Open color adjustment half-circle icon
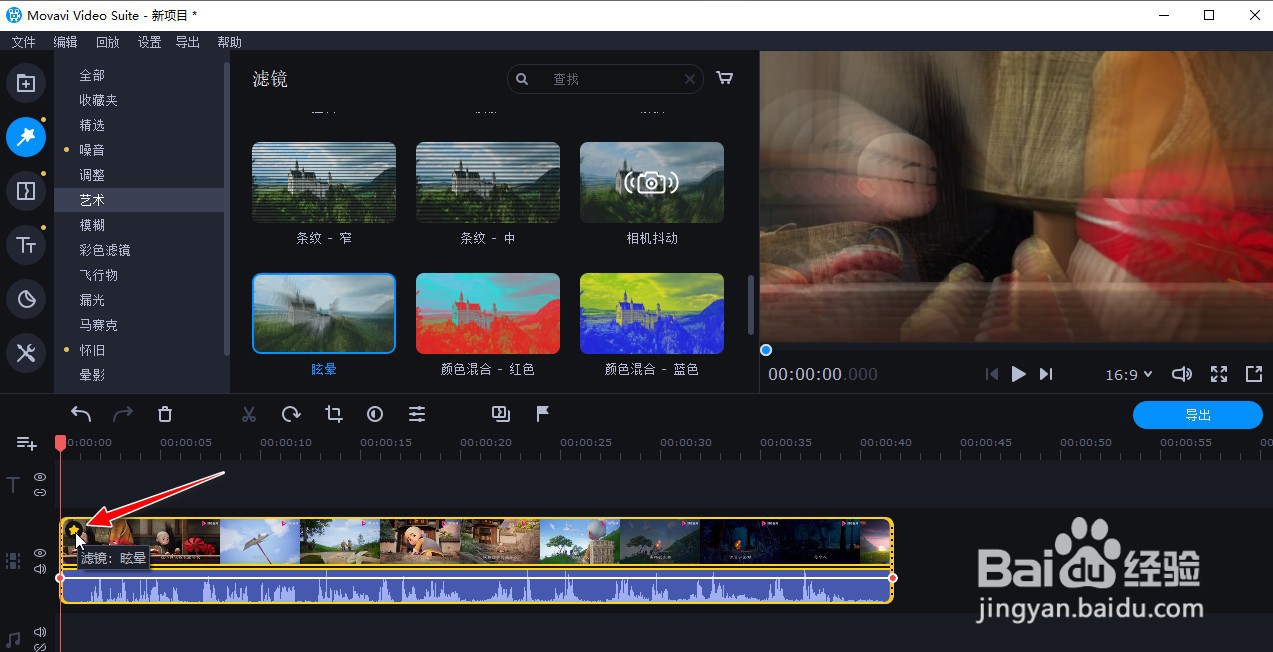 point(375,414)
